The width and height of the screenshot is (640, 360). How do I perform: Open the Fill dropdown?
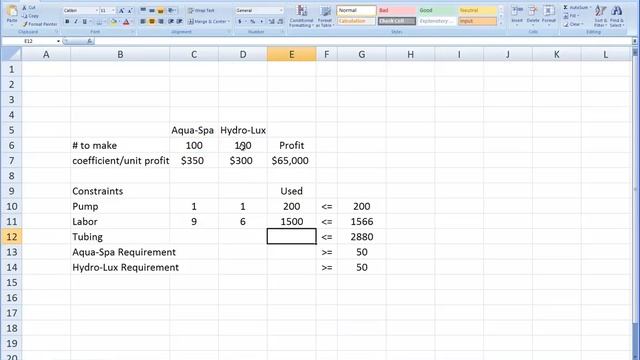click(x=570, y=16)
